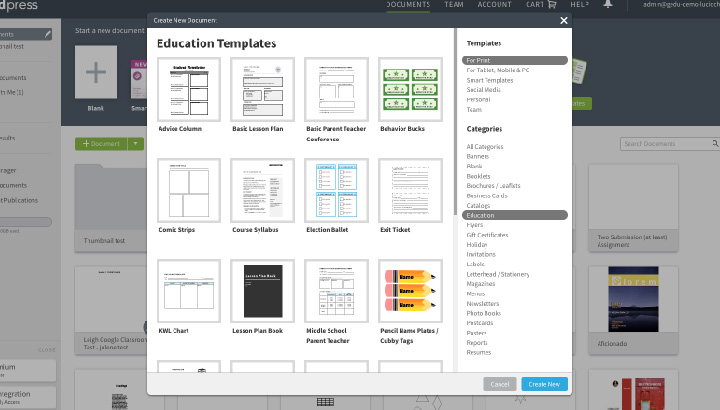Open the TEAM tab

454,5
